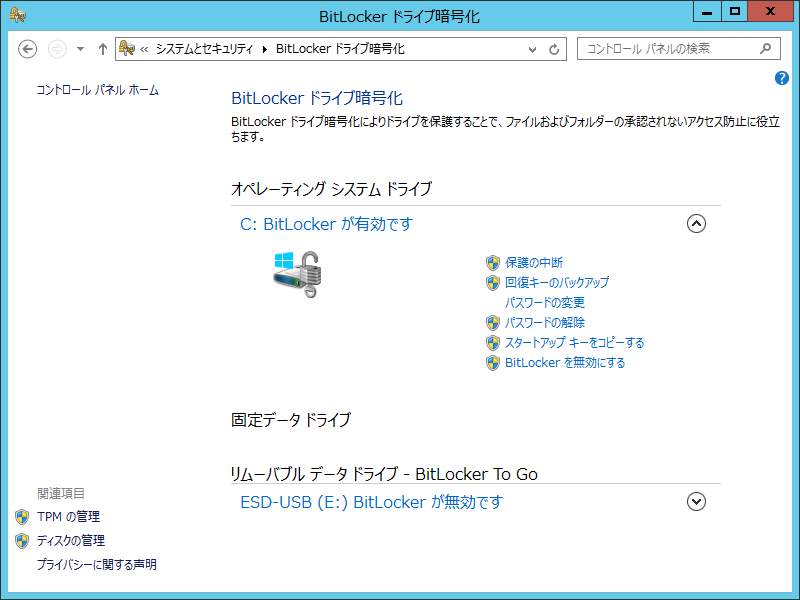This screenshot has width=800, height=600.
Task: Click the 関連項目 label
Action: (x=61, y=493)
